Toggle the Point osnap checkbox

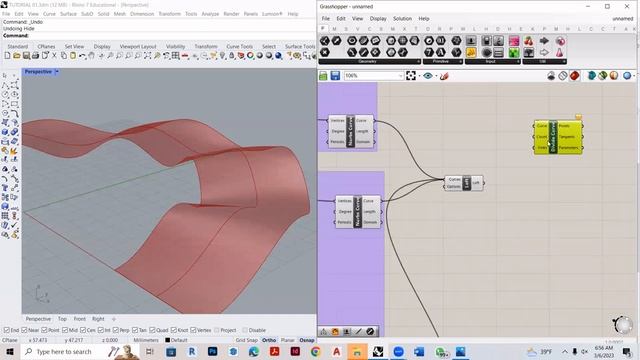[44, 330]
